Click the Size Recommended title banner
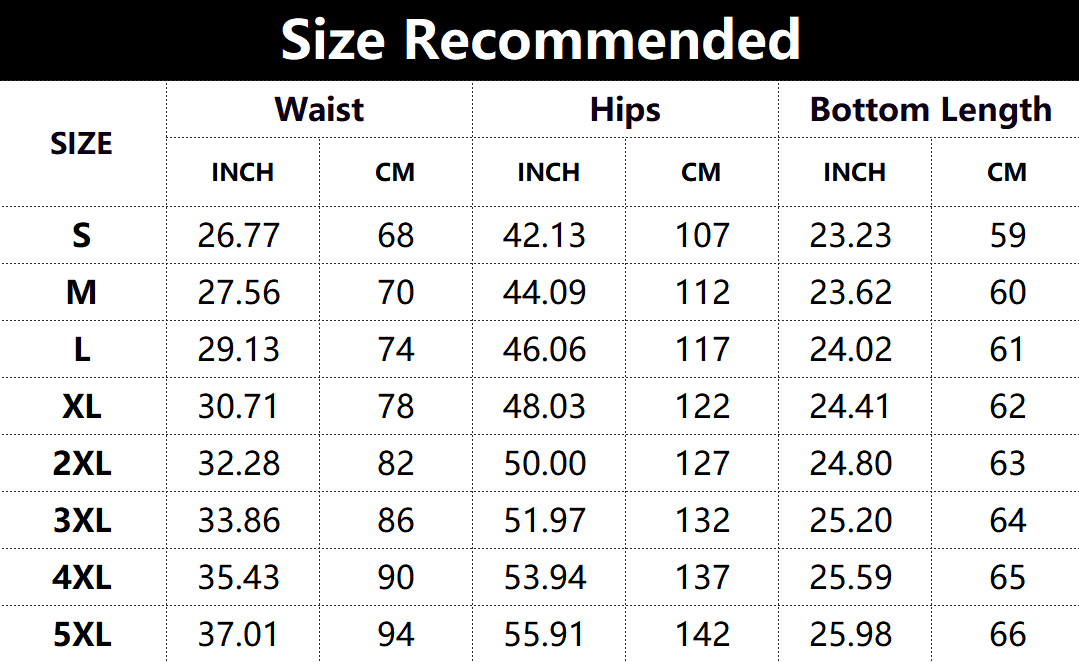Screen dimensions: 1079x662 [x=540, y=40]
